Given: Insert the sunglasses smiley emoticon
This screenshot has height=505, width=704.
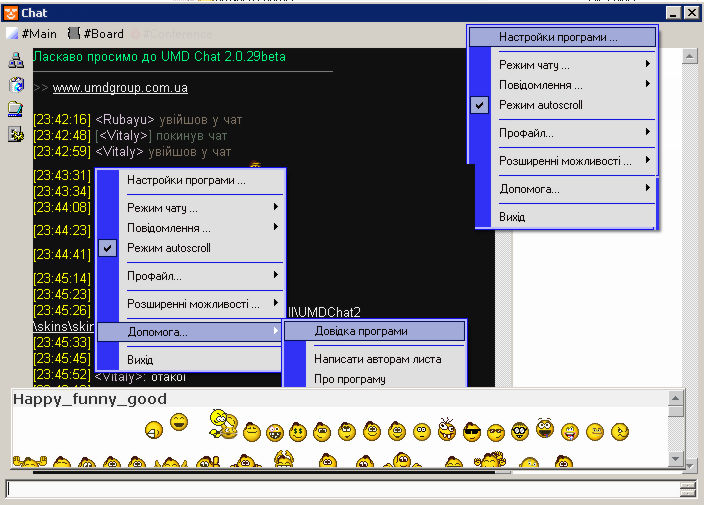Looking at the screenshot, I should click(472, 432).
